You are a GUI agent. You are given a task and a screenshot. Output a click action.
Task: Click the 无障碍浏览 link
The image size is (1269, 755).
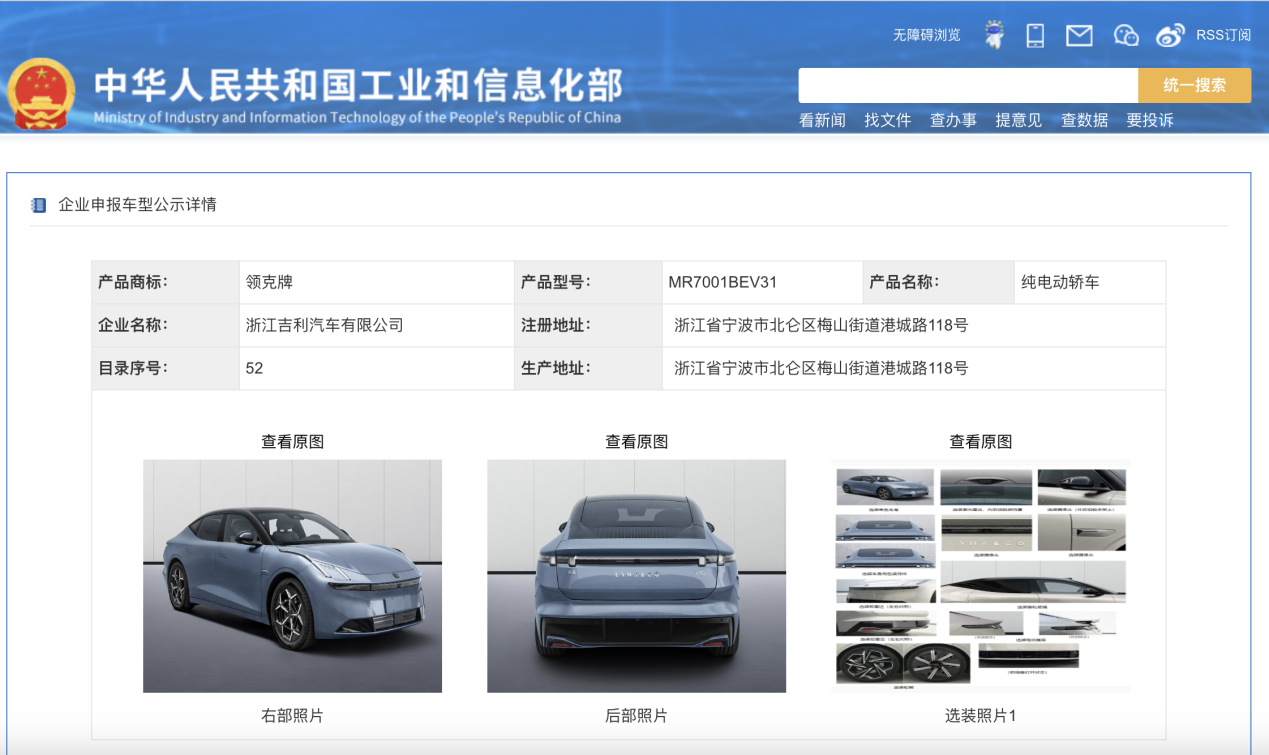point(926,35)
